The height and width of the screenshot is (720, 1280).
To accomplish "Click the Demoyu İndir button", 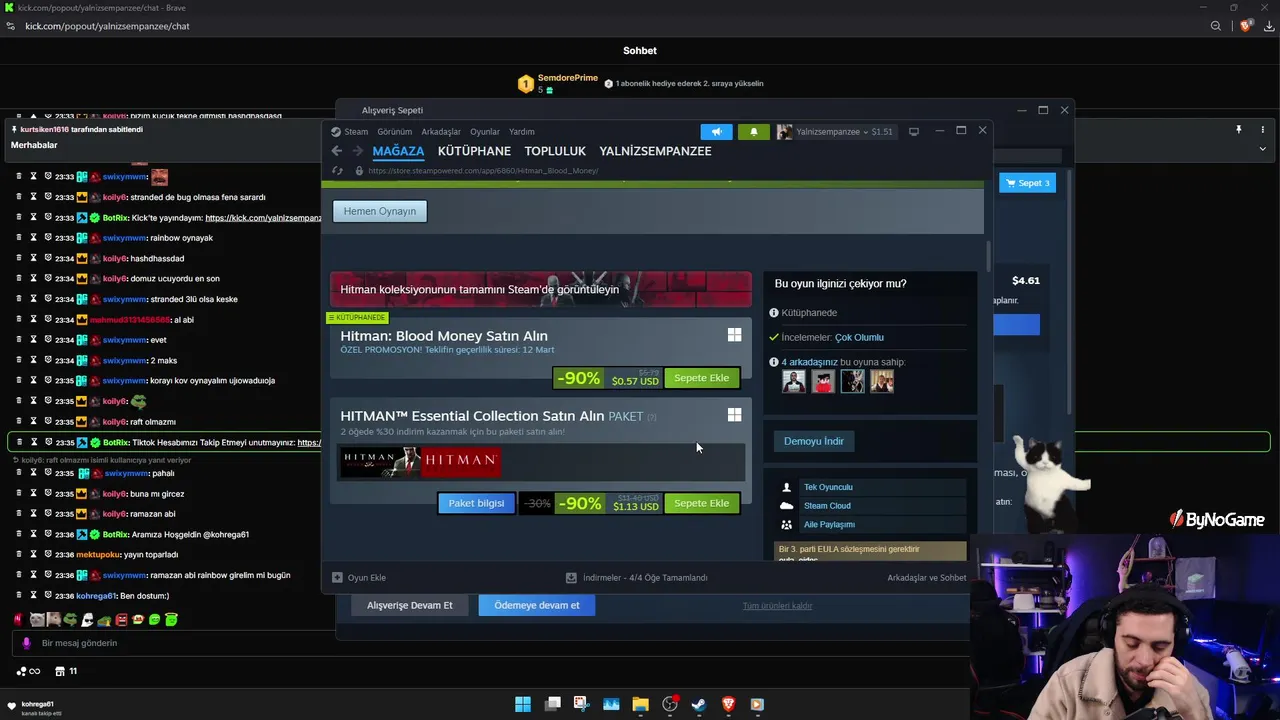I will pyautogui.click(x=814, y=441).
